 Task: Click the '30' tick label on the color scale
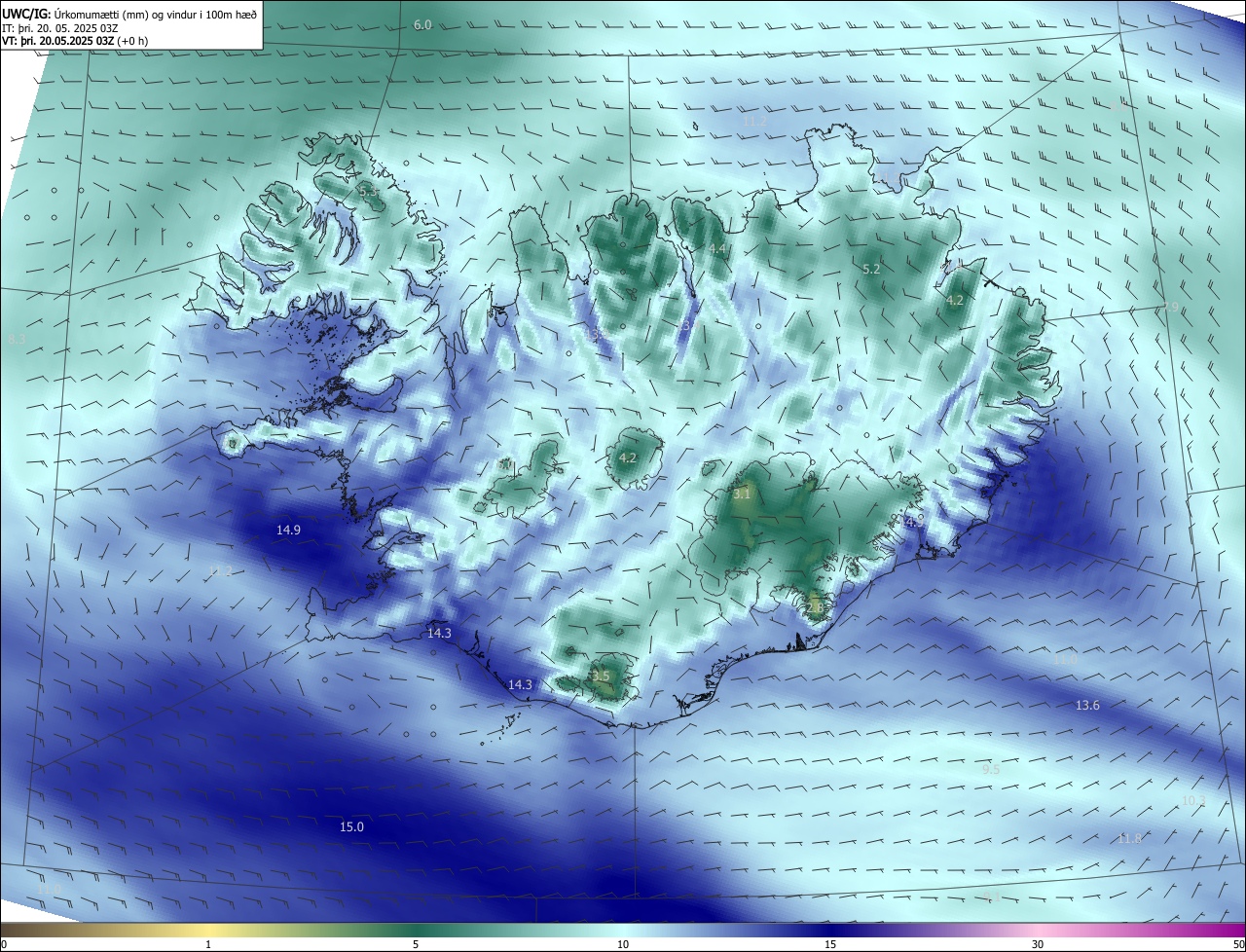[1038, 944]
